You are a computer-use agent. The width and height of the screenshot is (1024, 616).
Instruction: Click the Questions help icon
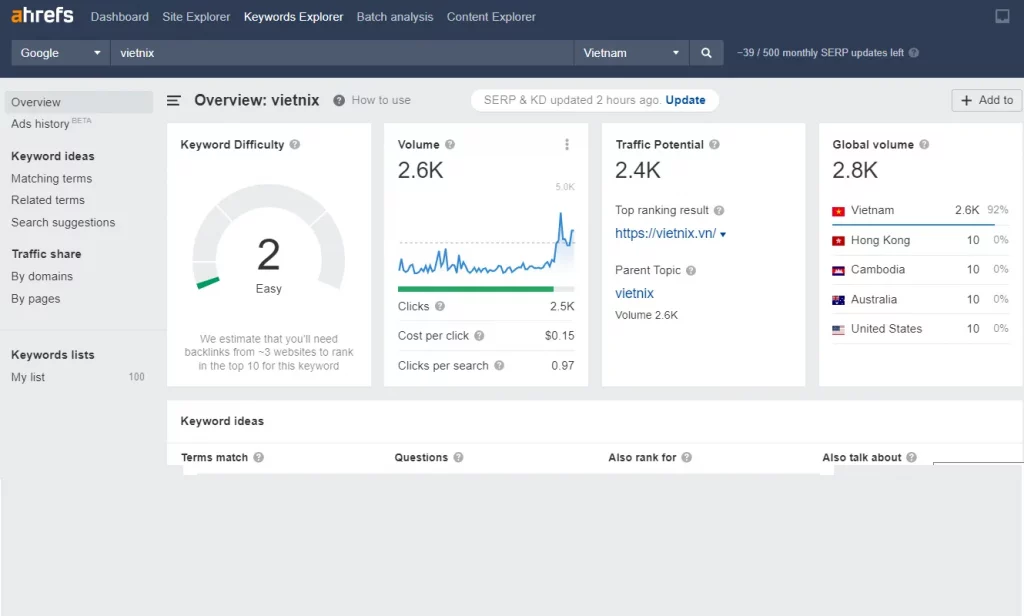click(x=458, y=457)
